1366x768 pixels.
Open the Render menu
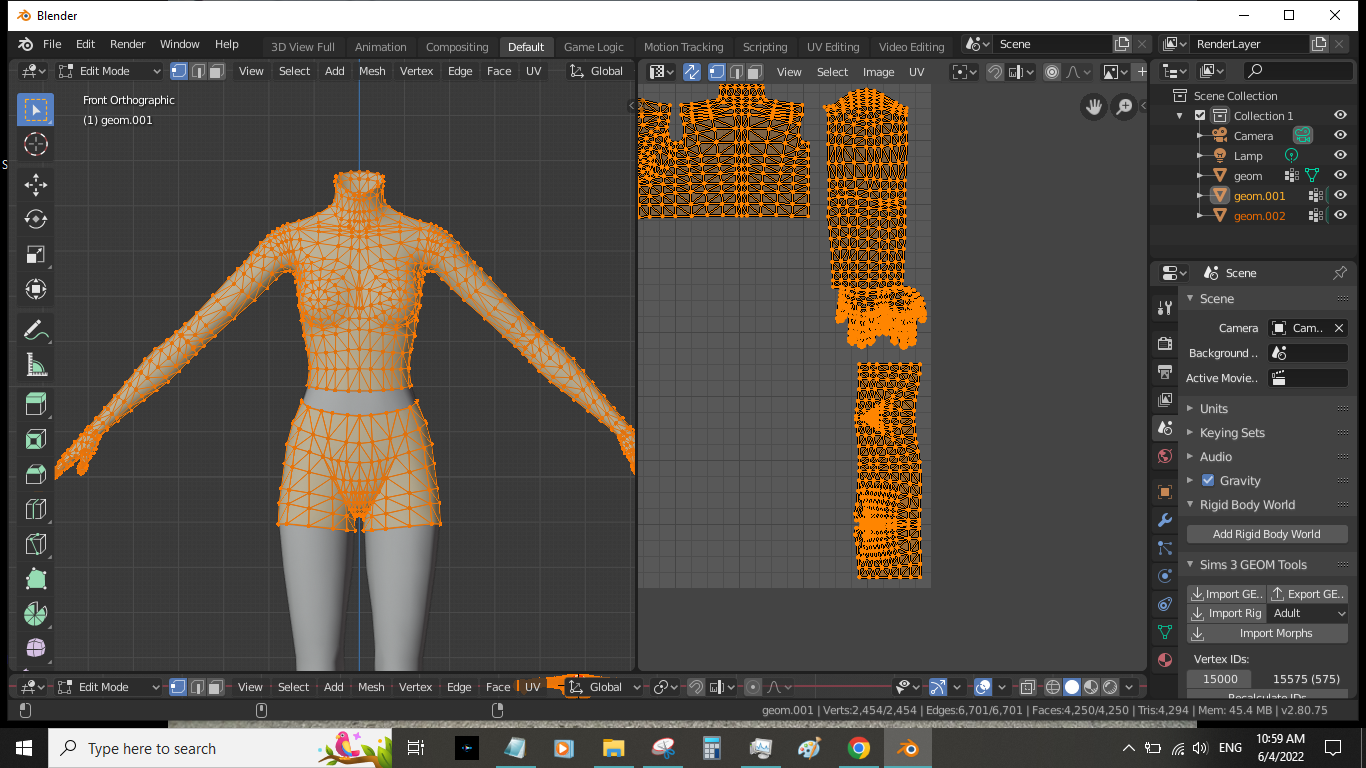pyautogui.click(x=127, y=44)
